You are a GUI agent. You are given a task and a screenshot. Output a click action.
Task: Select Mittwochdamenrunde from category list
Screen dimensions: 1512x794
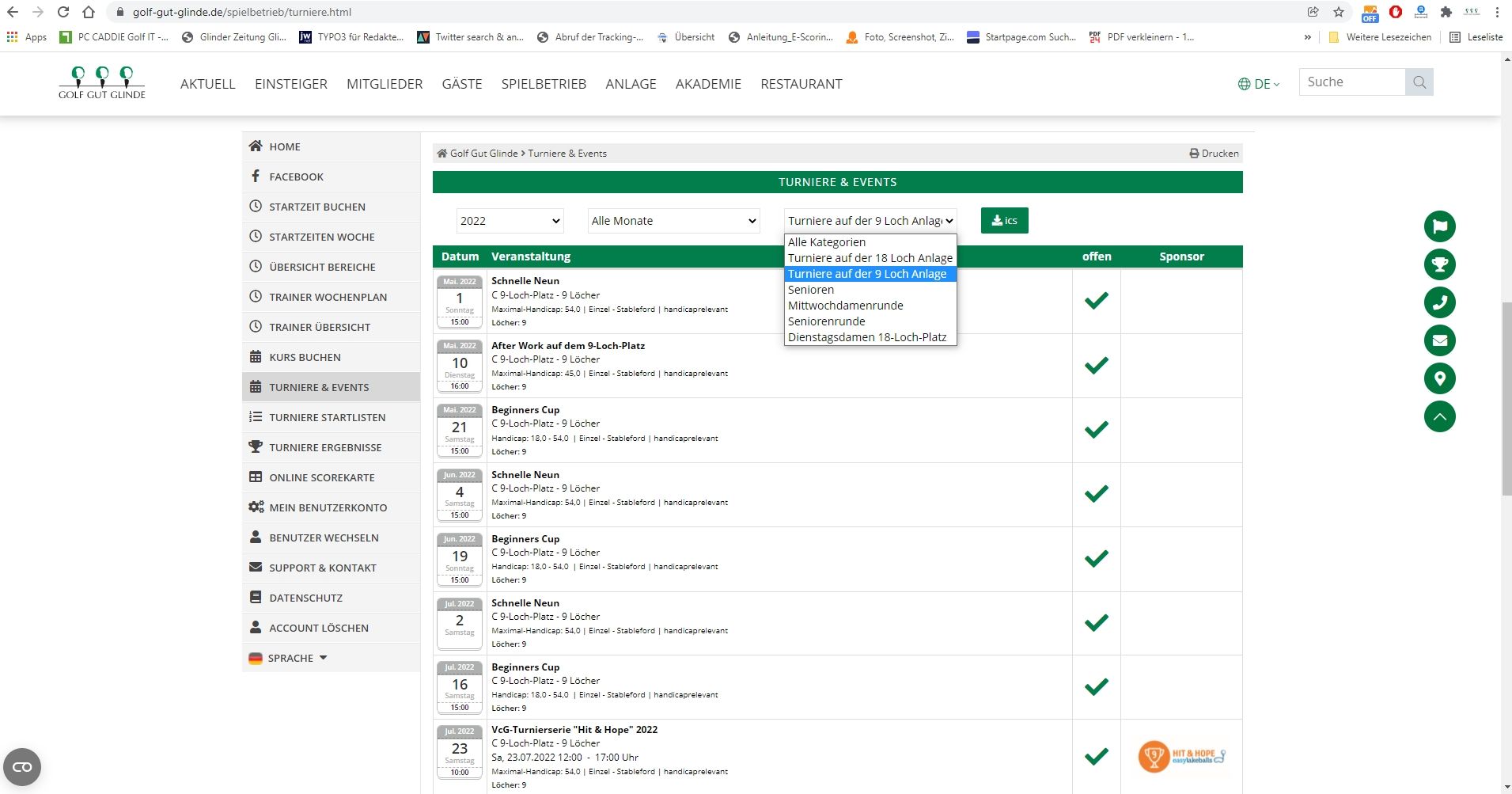845,306
